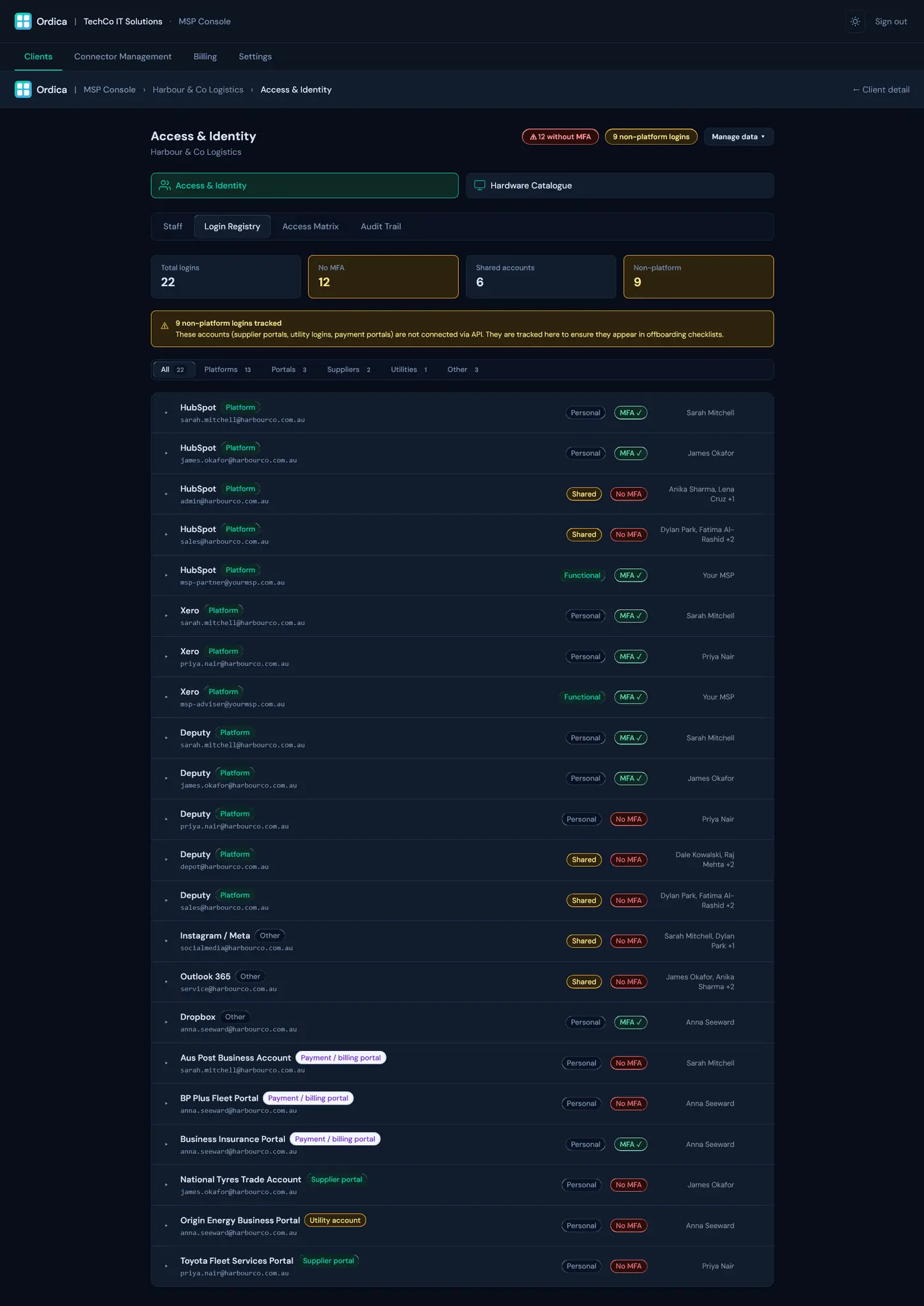Image resolution: width=924 pixels, height=1306 pixels.
Task: Click the warning icon in the non-platform banner
Action: coord(165,326)
